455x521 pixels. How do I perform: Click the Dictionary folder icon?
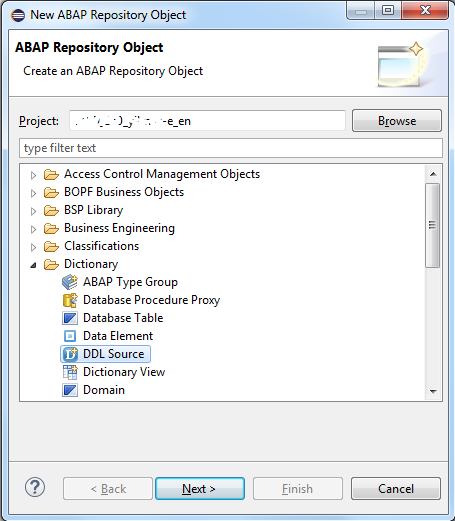click(x=51, y=264)
